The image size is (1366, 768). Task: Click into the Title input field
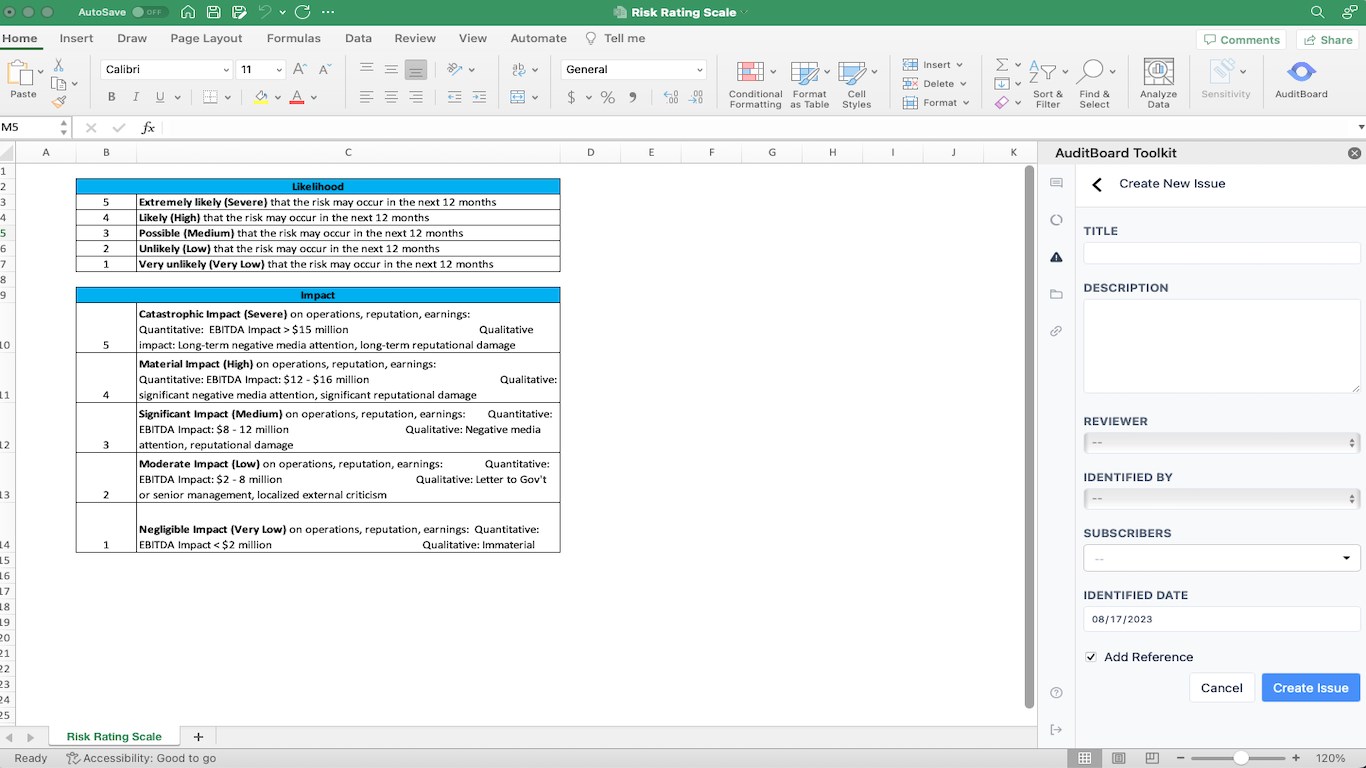(1221, 253)
